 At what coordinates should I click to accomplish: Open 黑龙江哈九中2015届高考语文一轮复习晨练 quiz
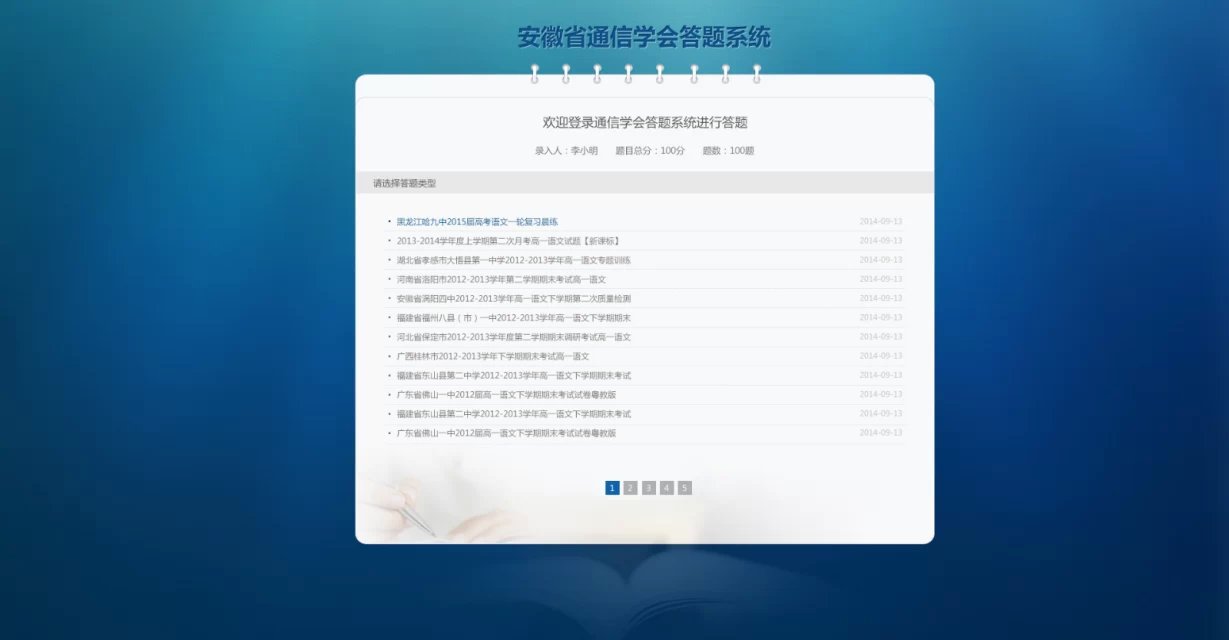tap(477, 222)
